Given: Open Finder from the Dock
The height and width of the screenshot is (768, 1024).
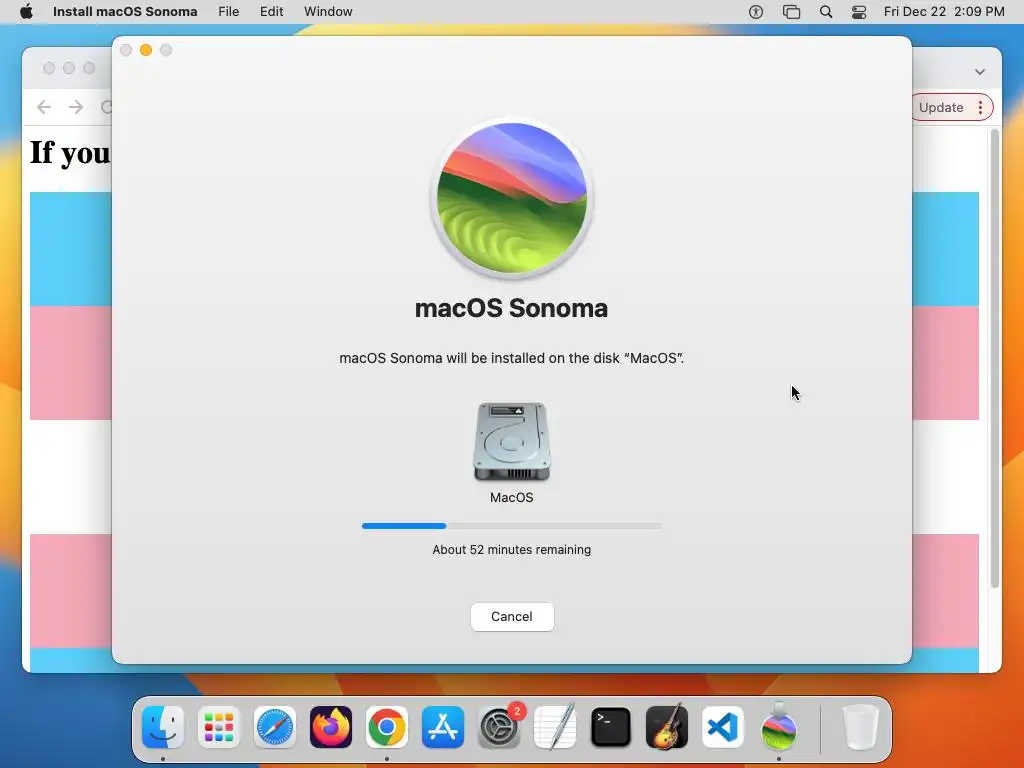Looking at the screenshot, I should tap(163, 727).
